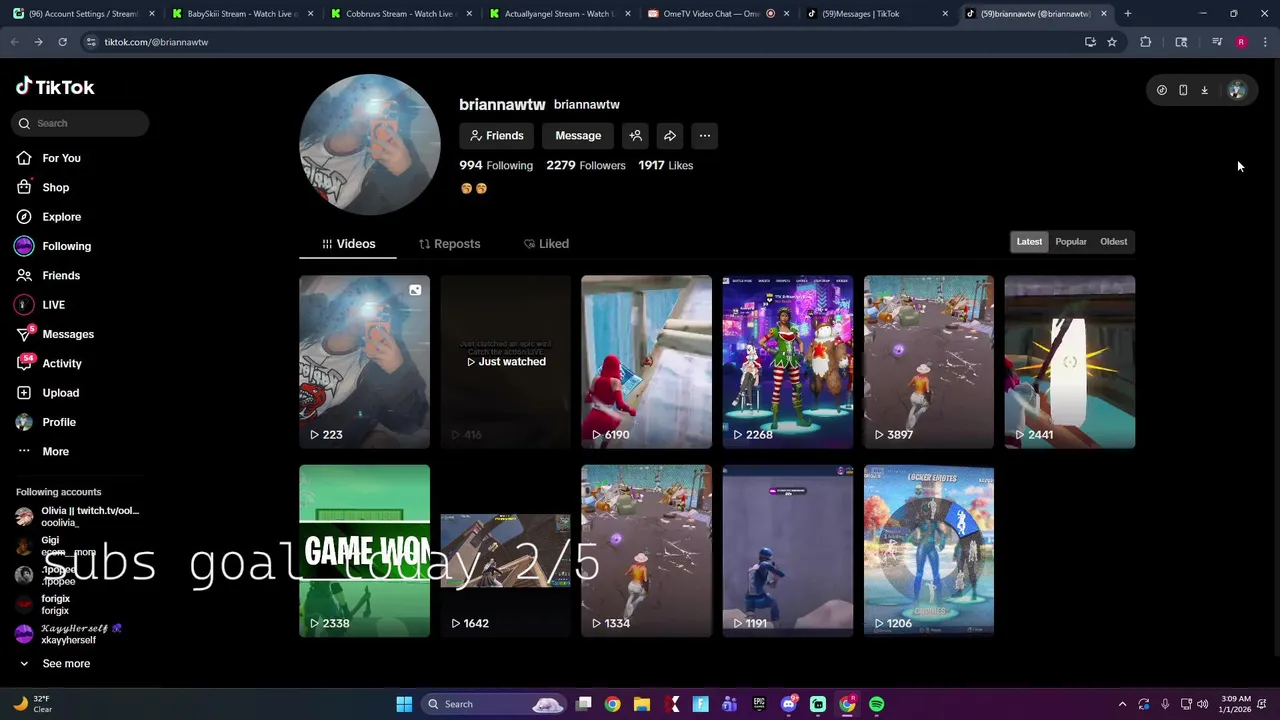1280x720 pixels.
Task: Open the TikTok home logo
Action: [55, 87]
